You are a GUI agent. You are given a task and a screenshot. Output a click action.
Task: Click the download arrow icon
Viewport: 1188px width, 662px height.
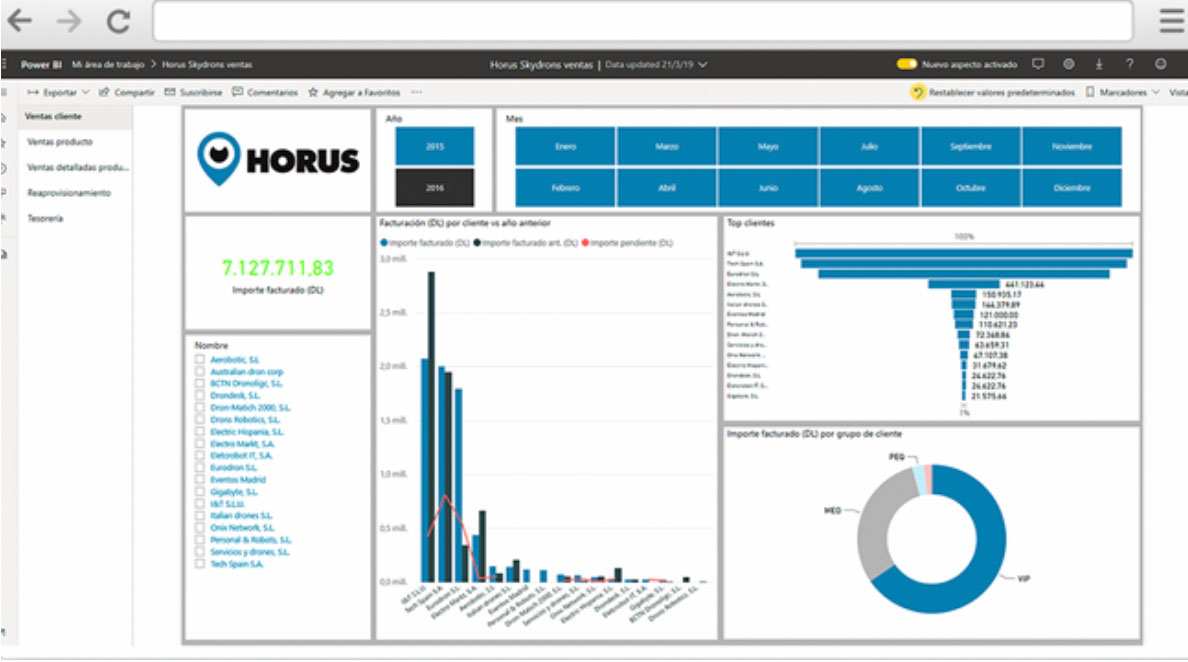point(1098,64)
